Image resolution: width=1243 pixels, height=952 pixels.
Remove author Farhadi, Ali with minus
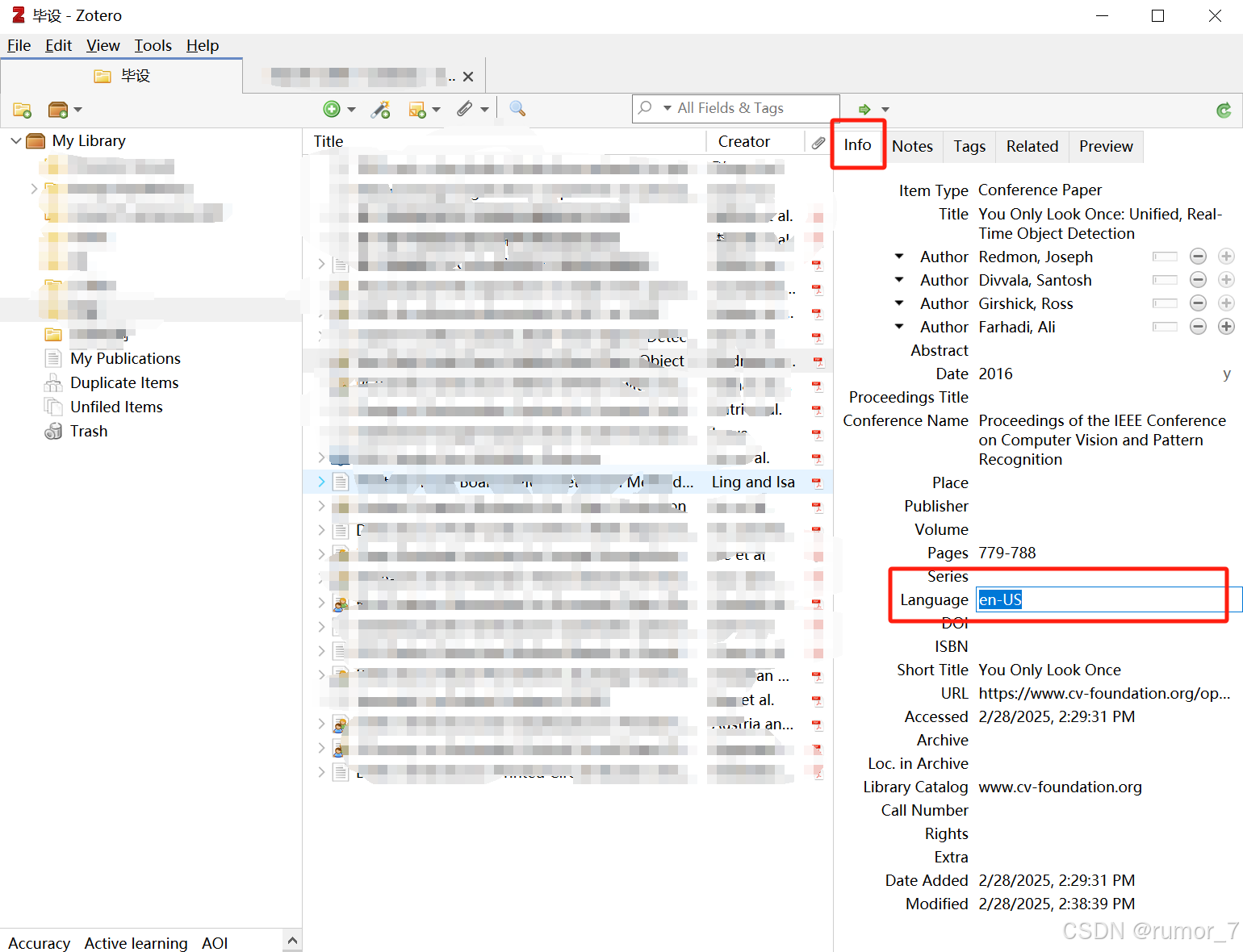point(1199,327)
